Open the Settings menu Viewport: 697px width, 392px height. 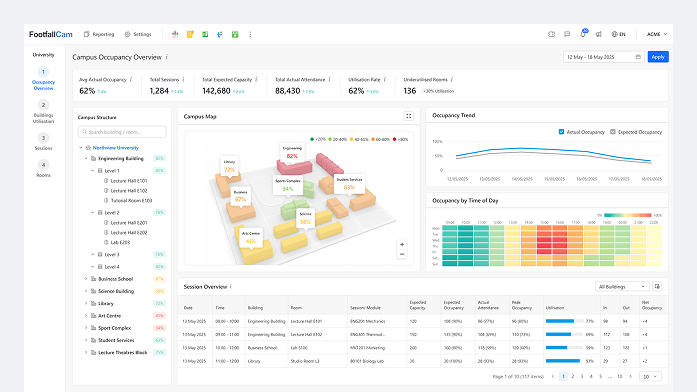tap(138, 34)
